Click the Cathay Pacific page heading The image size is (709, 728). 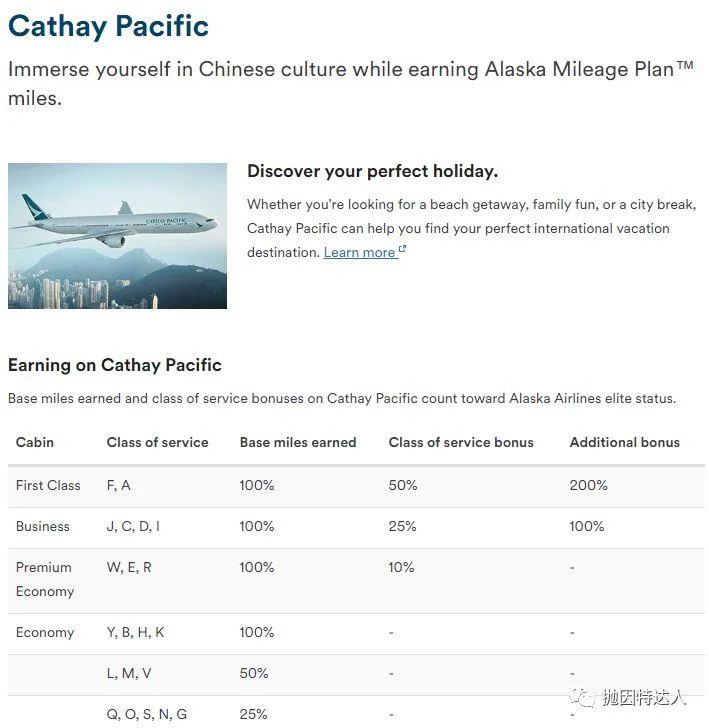[108, 25]
